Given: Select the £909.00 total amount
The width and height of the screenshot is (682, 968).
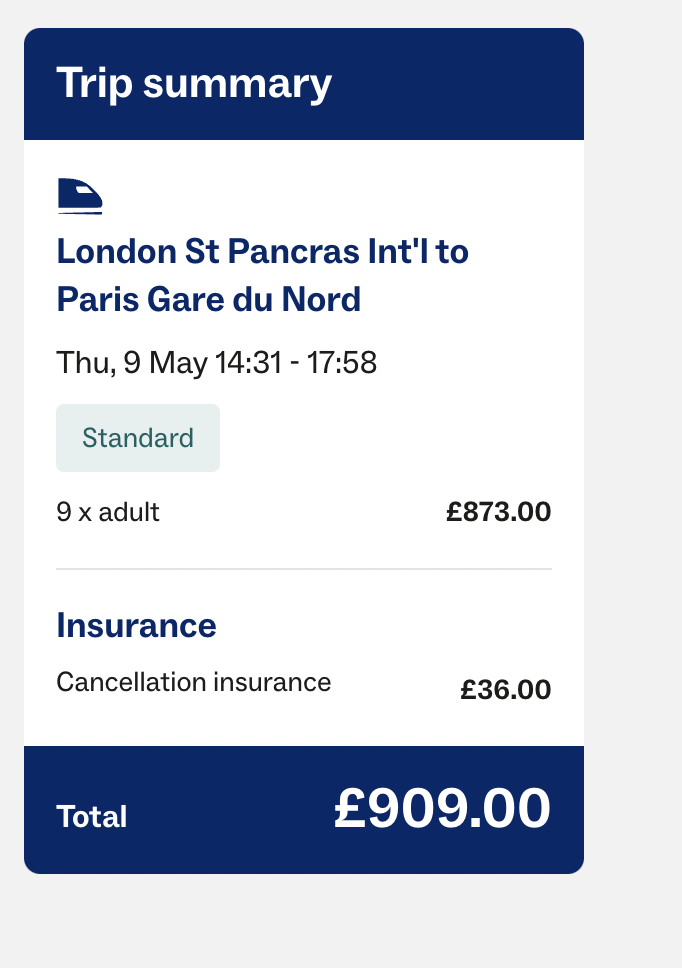Looking at the screenshot, I should (442, 808).
